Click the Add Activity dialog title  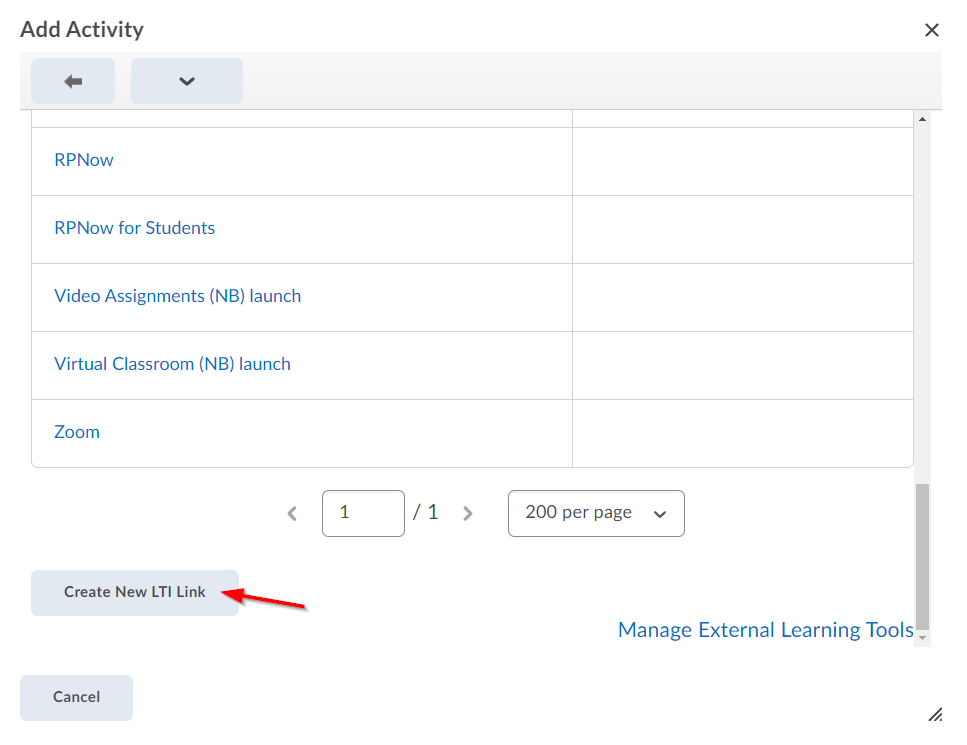point(82,30)
